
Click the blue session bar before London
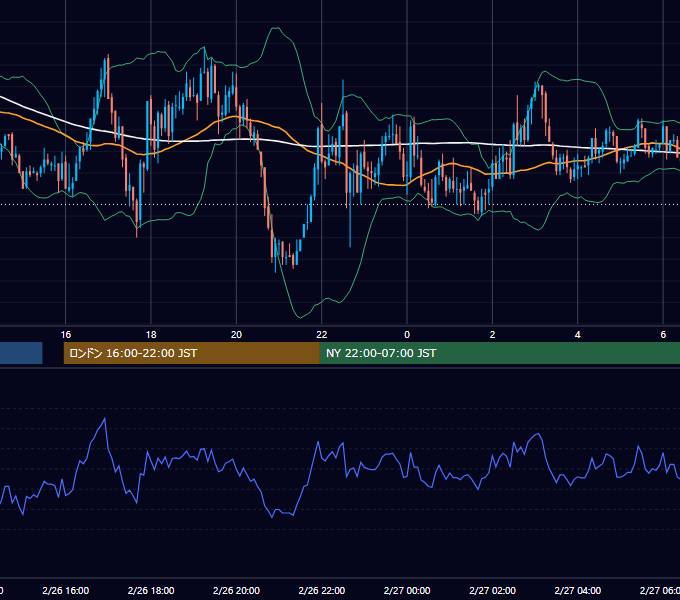[x=21, y=353]
